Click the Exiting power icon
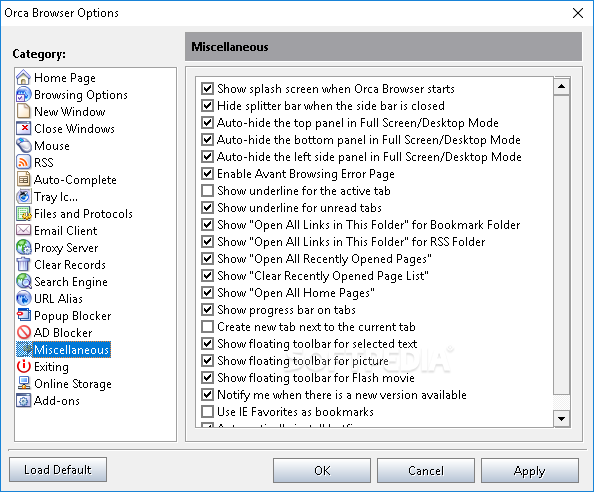The width and height of the screenshot is (594, 492). [x=23, y=366]
